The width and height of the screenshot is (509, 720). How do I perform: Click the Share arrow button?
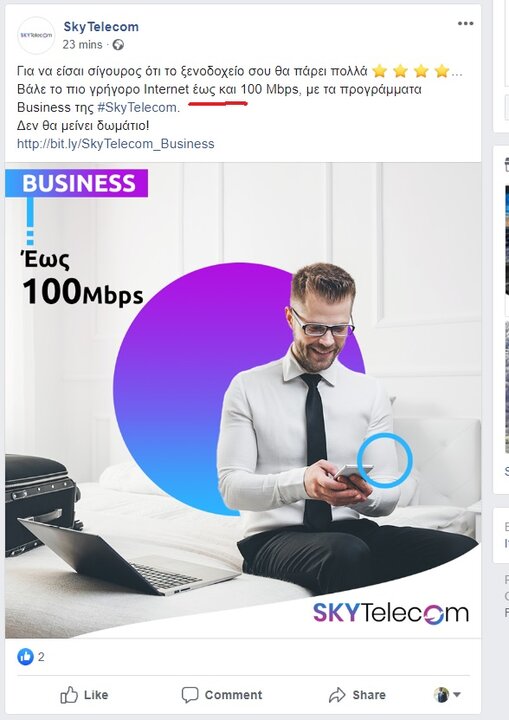pos(357,695)
